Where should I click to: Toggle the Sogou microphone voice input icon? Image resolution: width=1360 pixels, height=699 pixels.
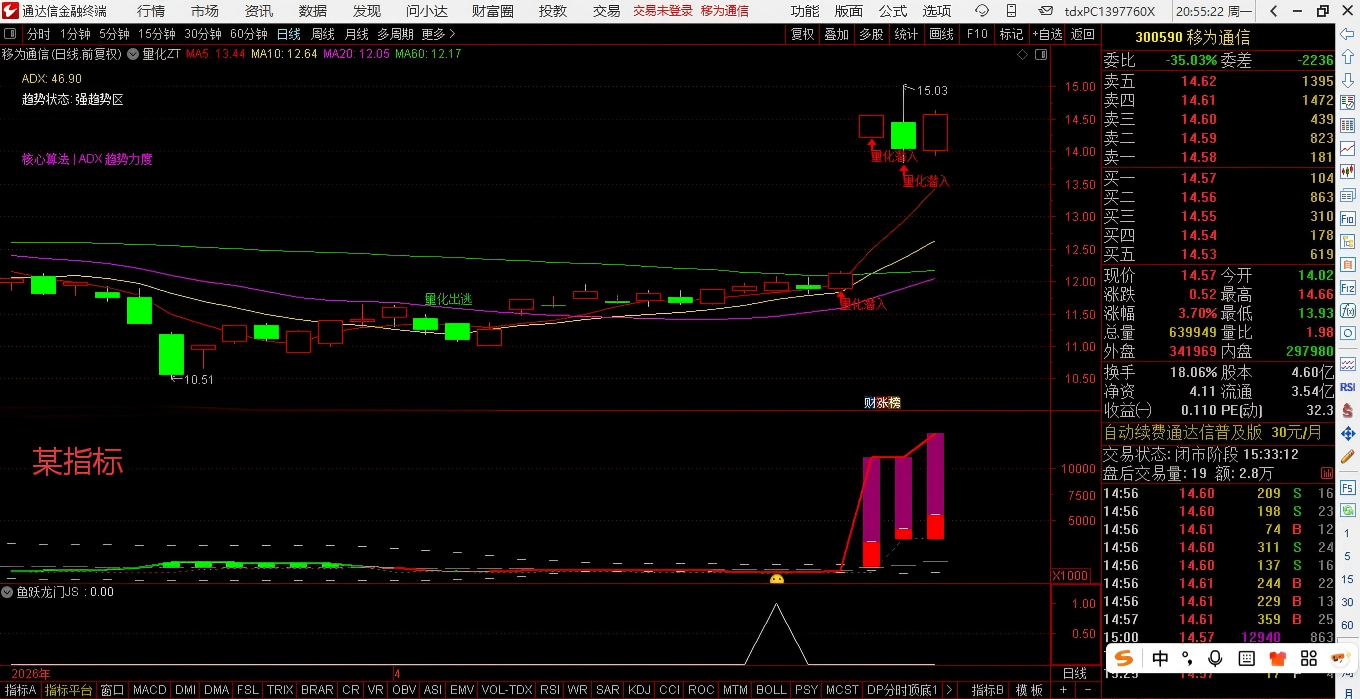1215,658
